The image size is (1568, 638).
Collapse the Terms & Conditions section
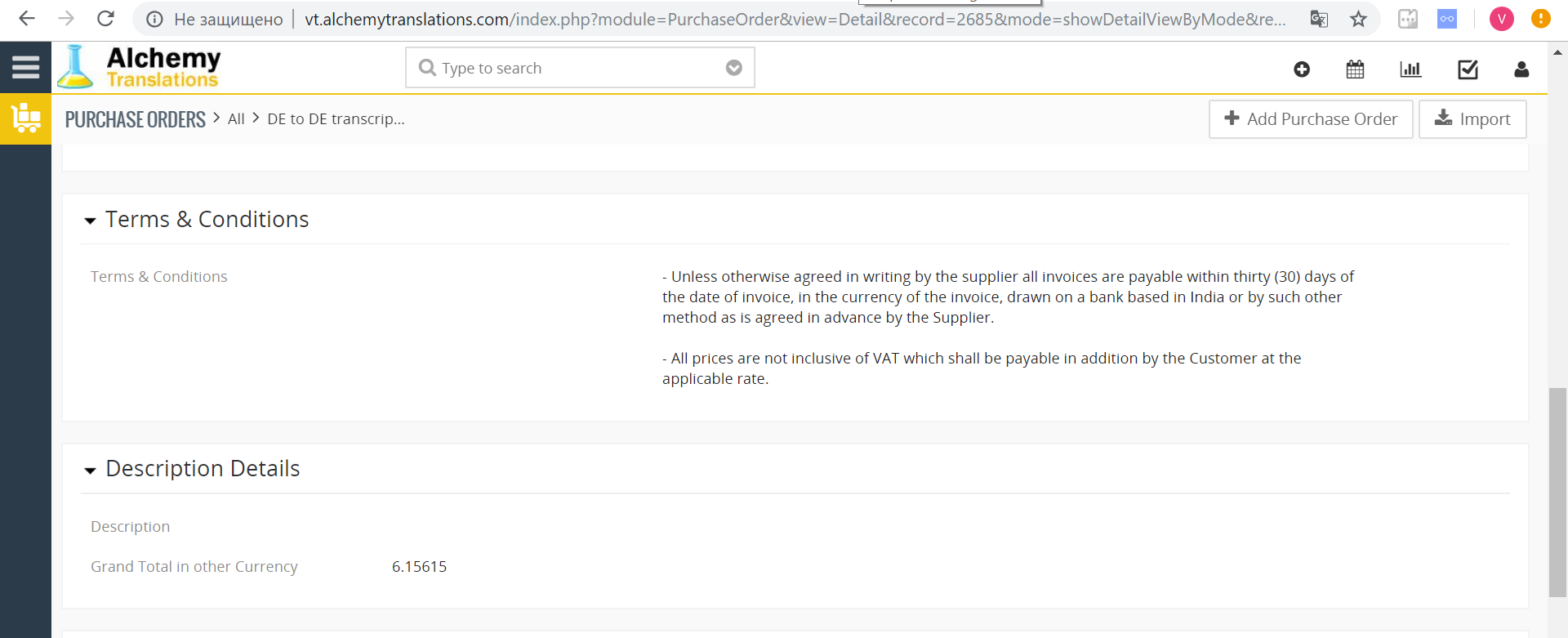[90, 221]
